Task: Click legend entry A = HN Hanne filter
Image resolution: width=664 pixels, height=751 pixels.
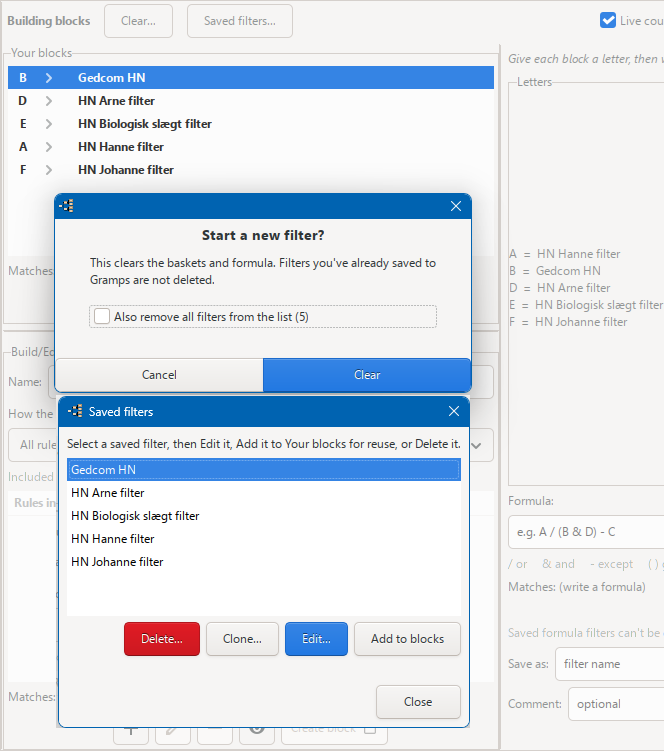Action: [x=565, y=254]
